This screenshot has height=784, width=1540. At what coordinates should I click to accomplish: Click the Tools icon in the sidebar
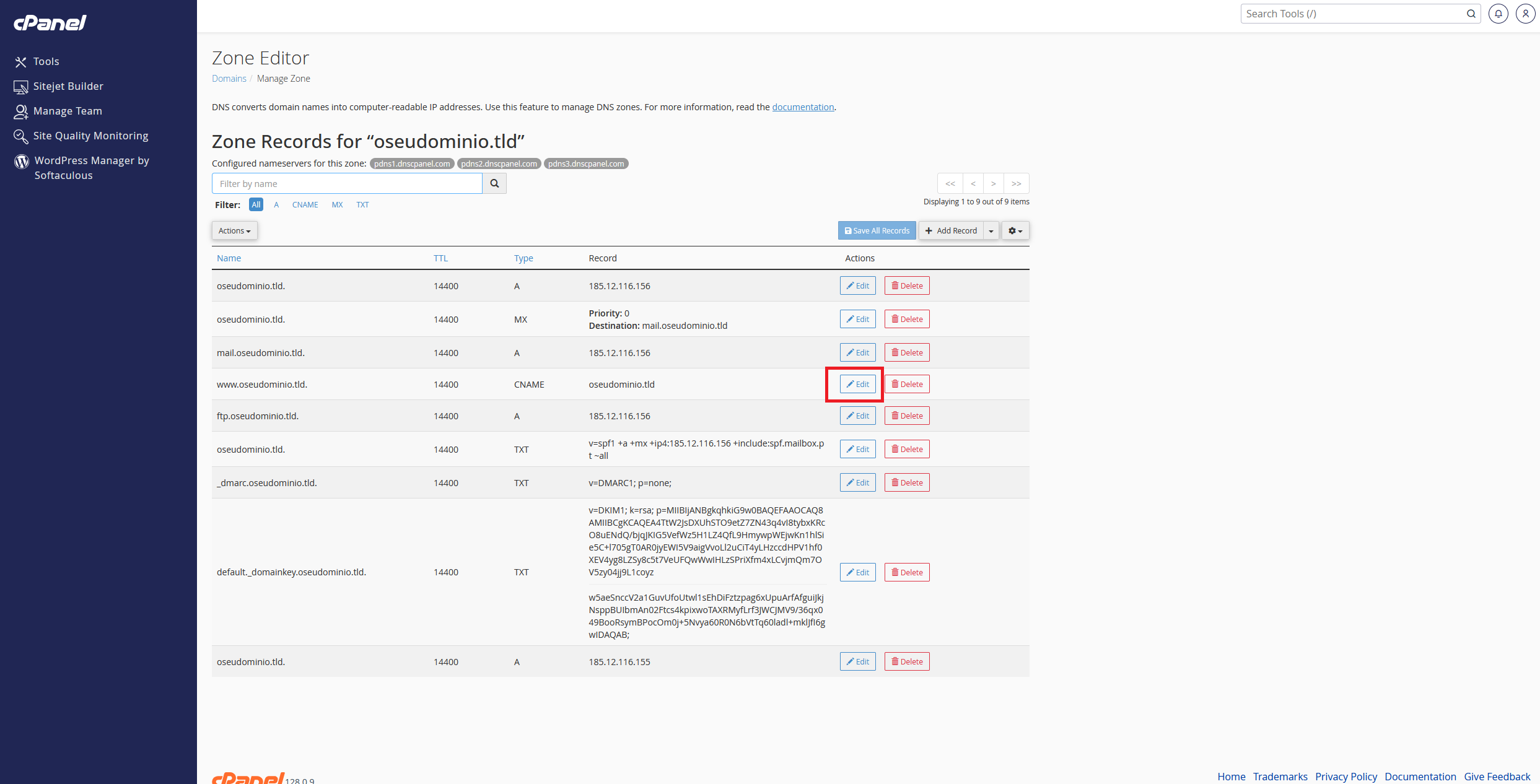21,62
